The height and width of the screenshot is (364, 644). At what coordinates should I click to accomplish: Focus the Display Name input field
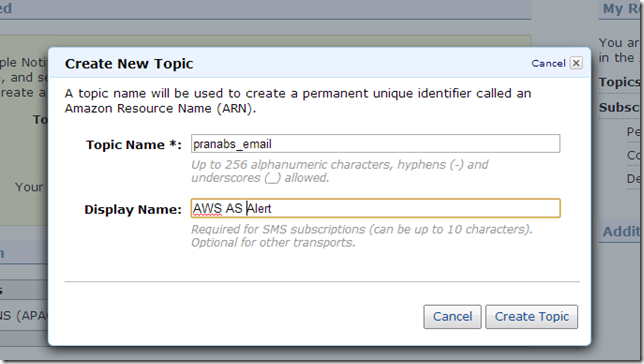point(375,208)
